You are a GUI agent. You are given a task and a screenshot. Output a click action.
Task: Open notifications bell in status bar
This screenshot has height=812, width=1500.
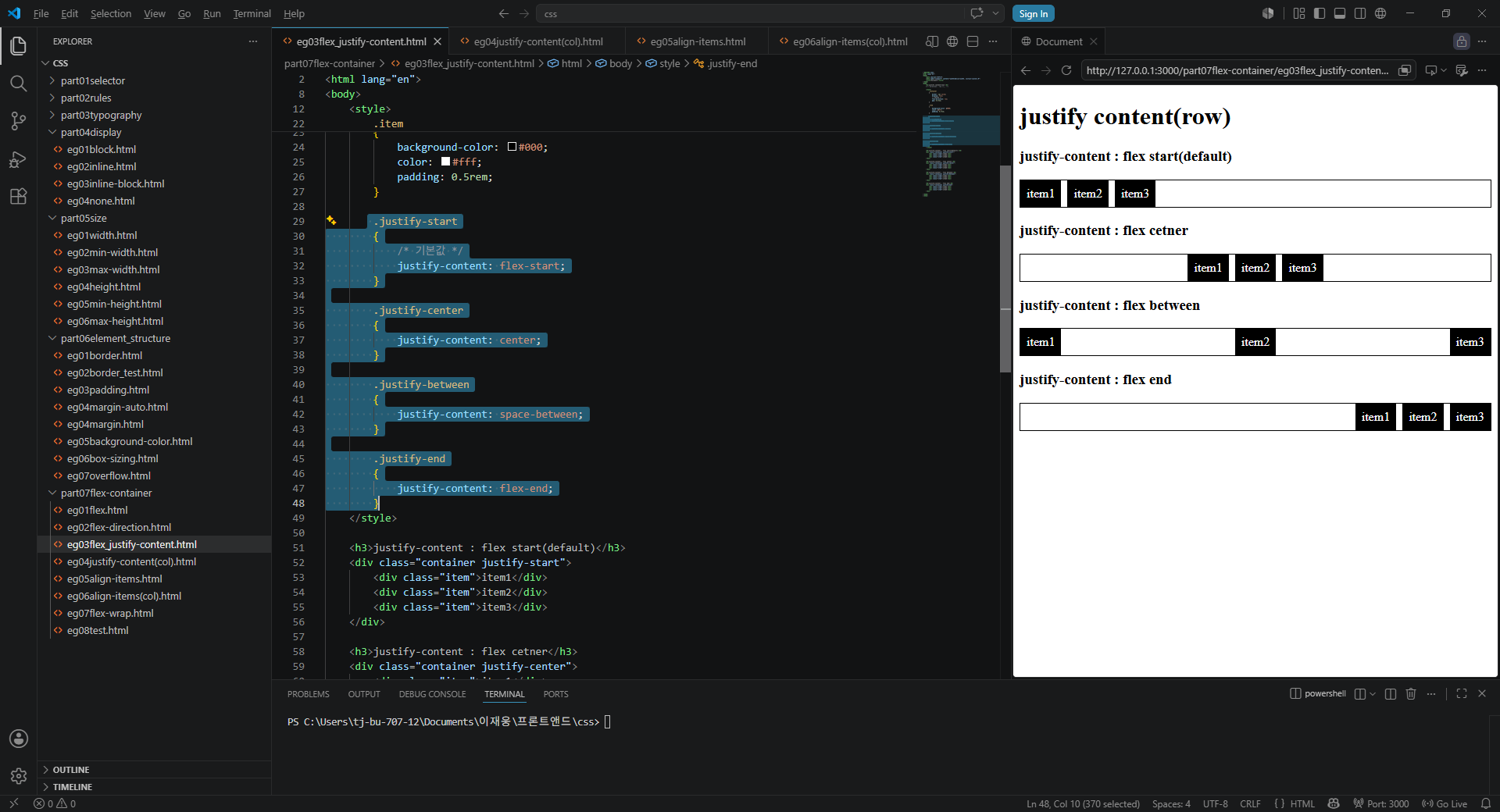click(1486, 803)
